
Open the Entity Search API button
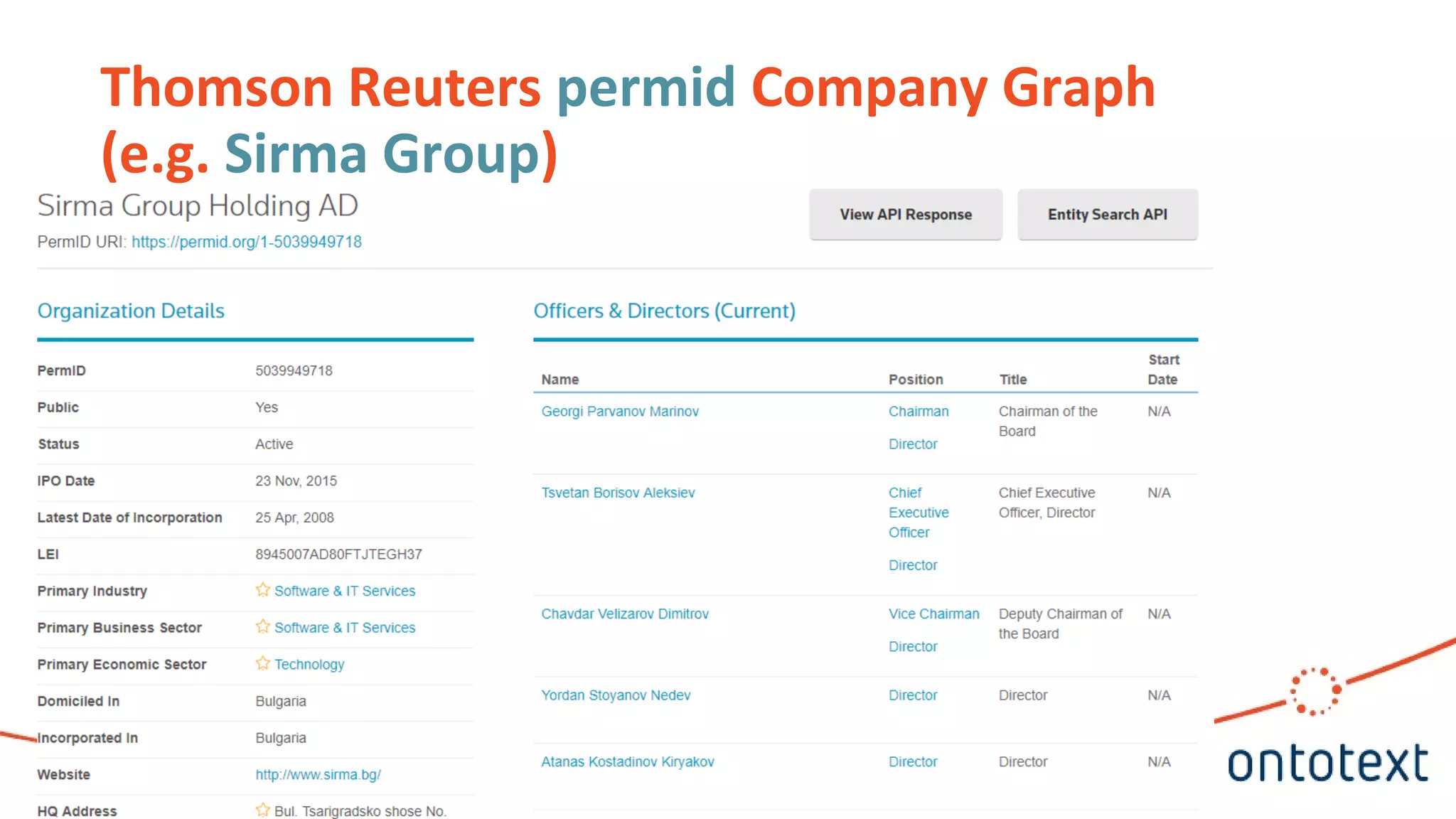1108,214
